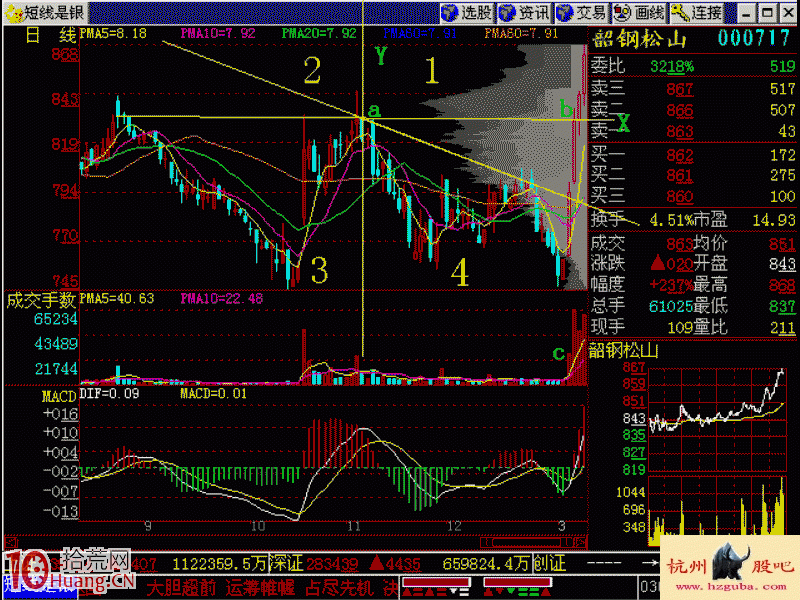The width and height of the screenshot is (800, 600).
Task: Click the 日线 daily chart period label
Action: coord(51,35)
